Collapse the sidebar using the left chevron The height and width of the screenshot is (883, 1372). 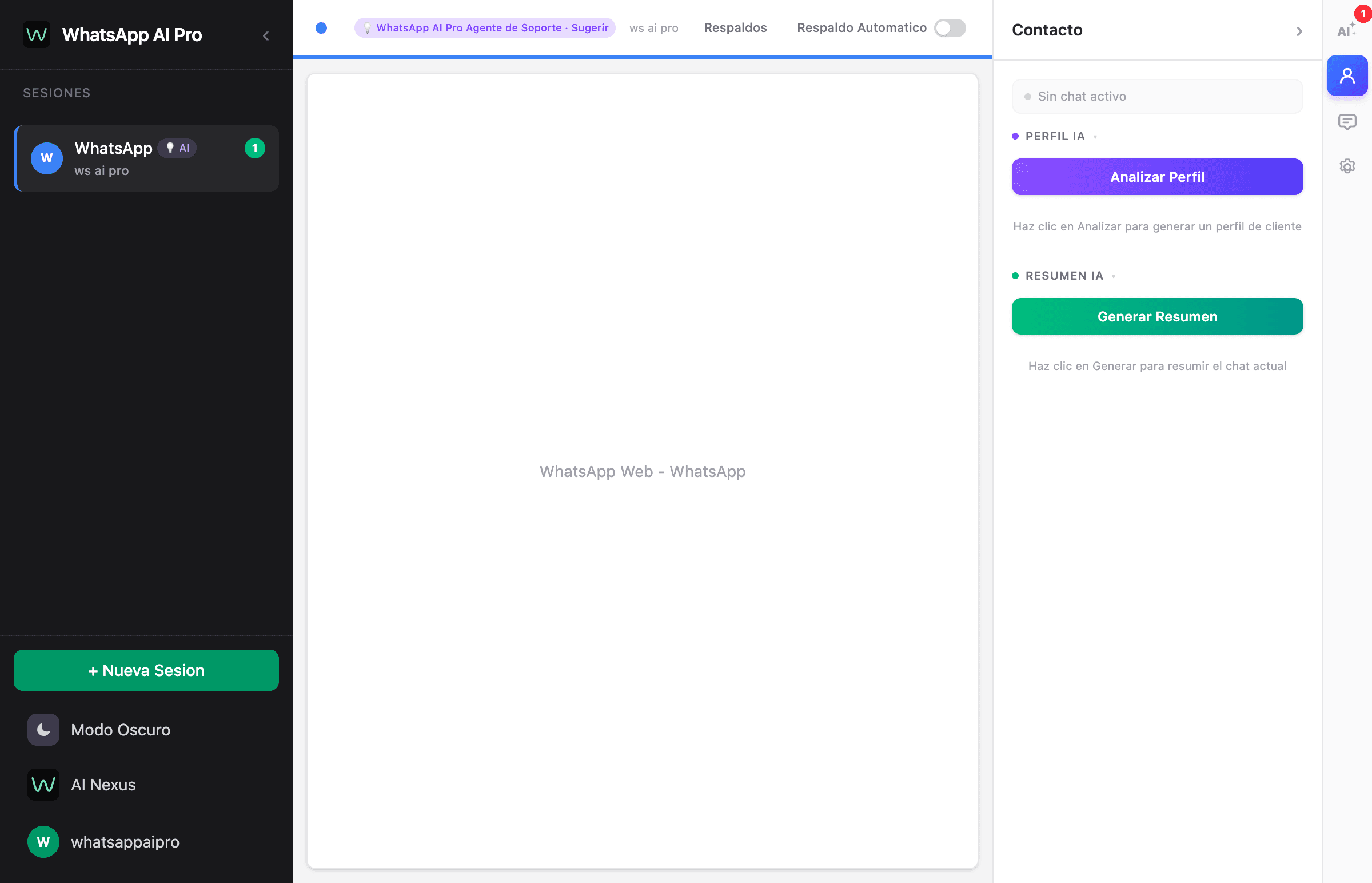point(266,35)
